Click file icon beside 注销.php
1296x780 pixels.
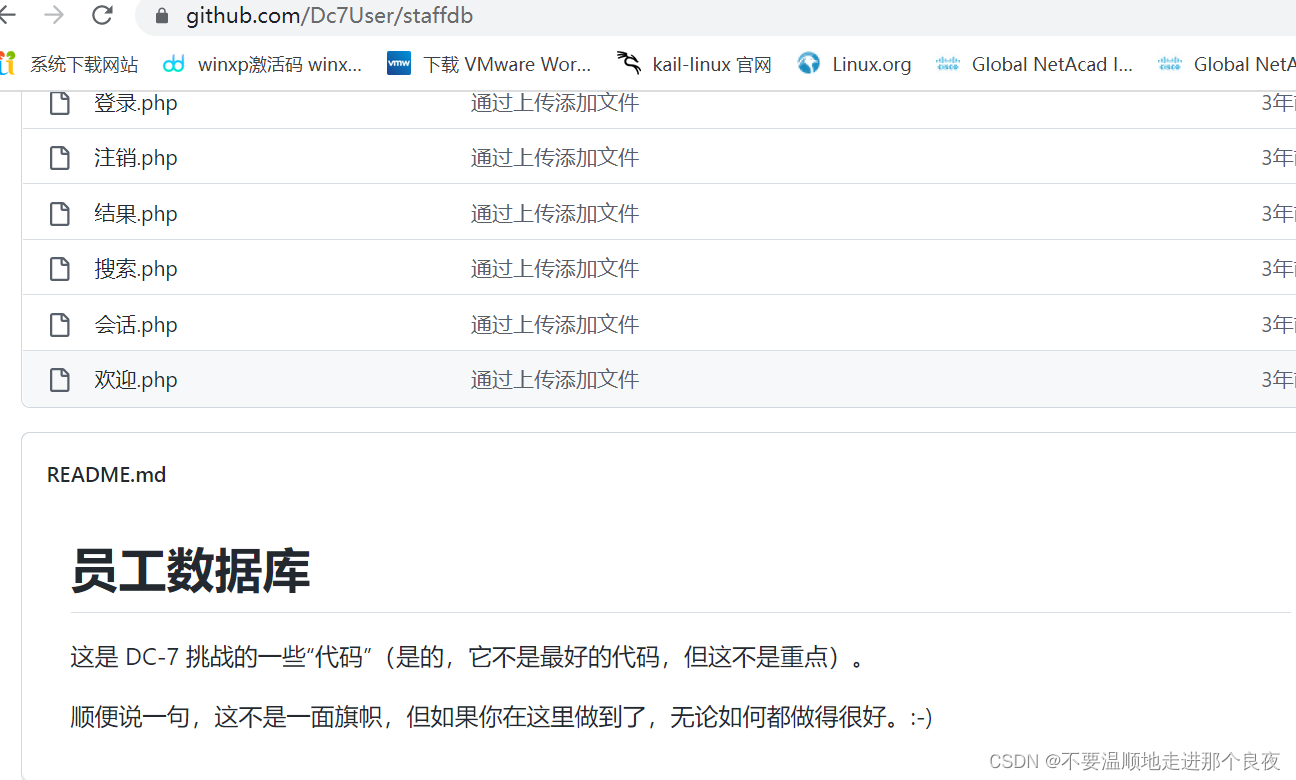60,158
